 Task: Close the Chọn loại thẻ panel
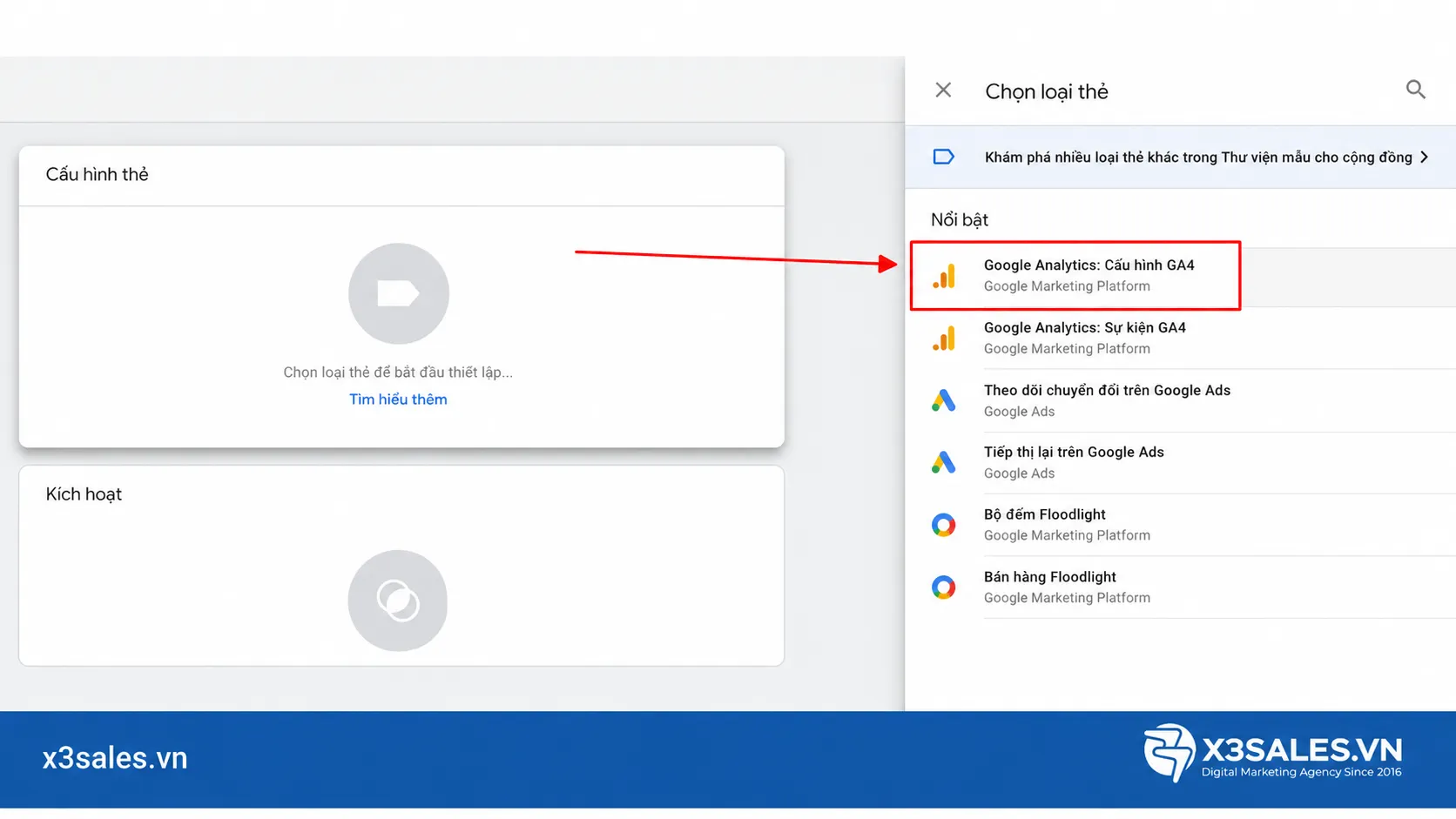(943, 90)
